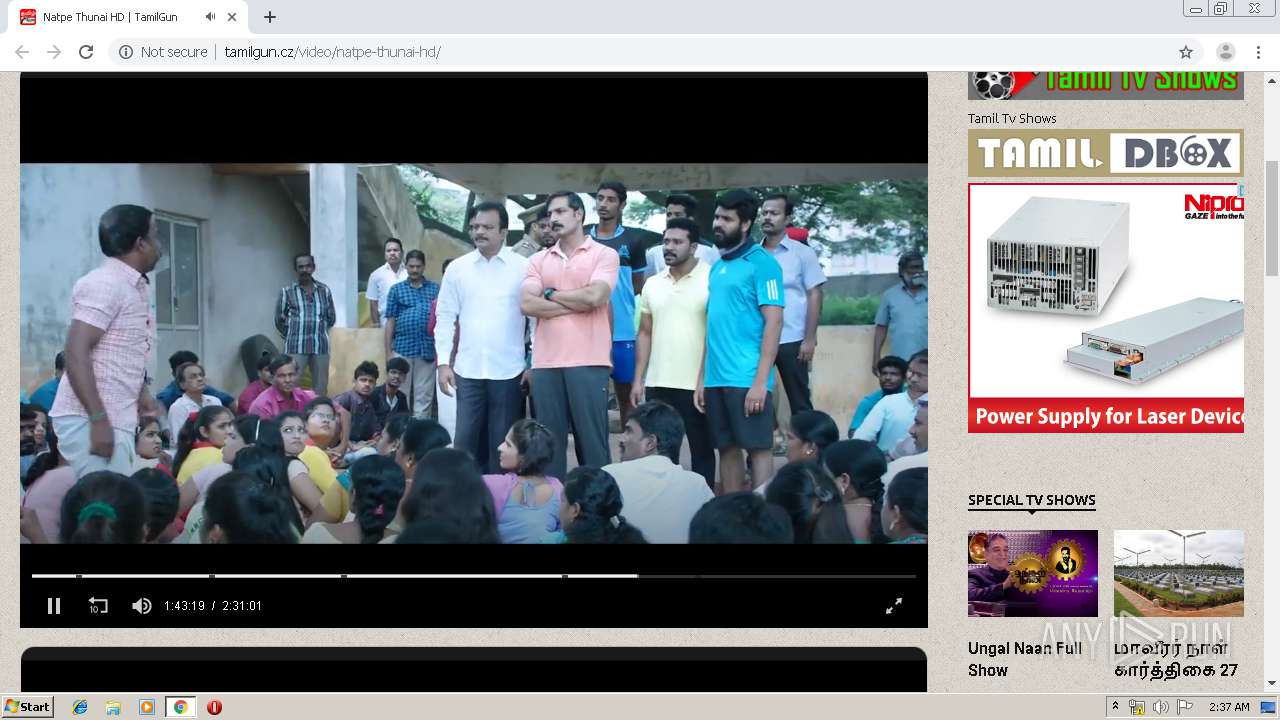Open the Windows Start menu
The height and width of the screenshot is (720, 1280).
coord(27,707)
